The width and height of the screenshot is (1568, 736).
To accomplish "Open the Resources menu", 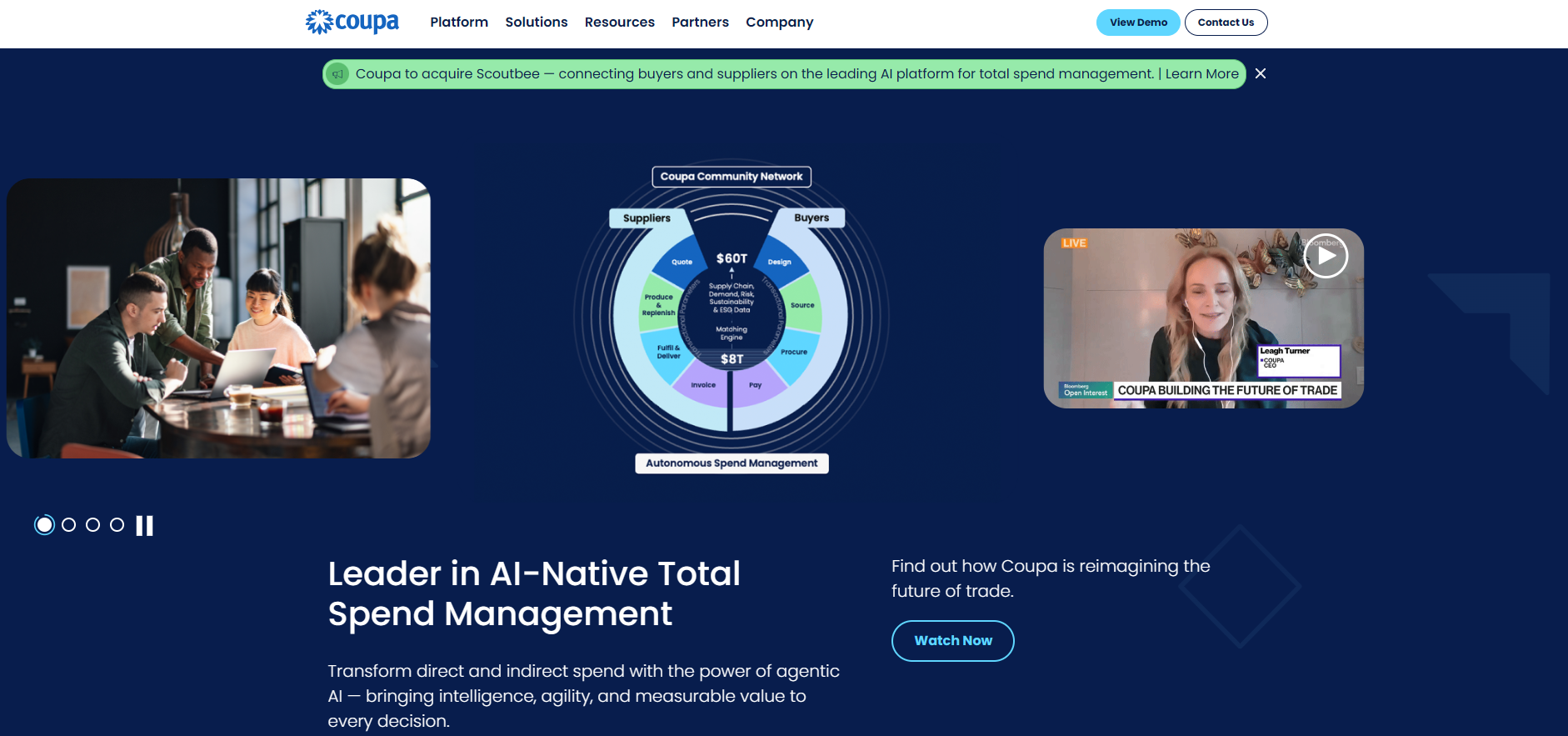I will pos(620,23).
